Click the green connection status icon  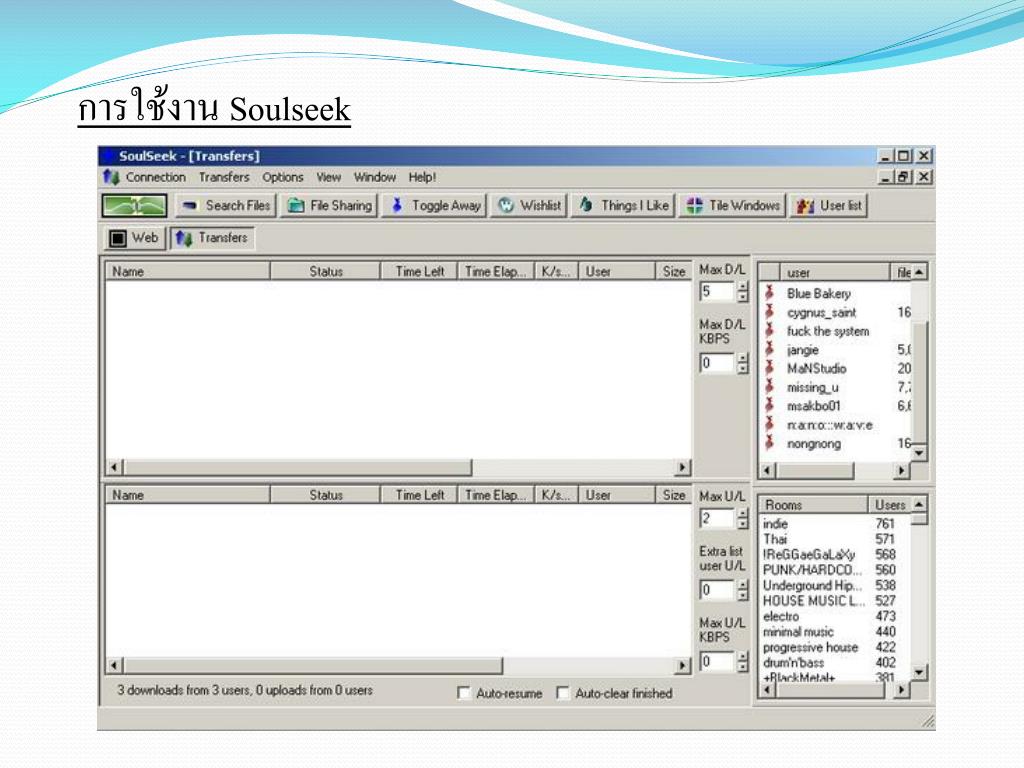pos(135,206)
